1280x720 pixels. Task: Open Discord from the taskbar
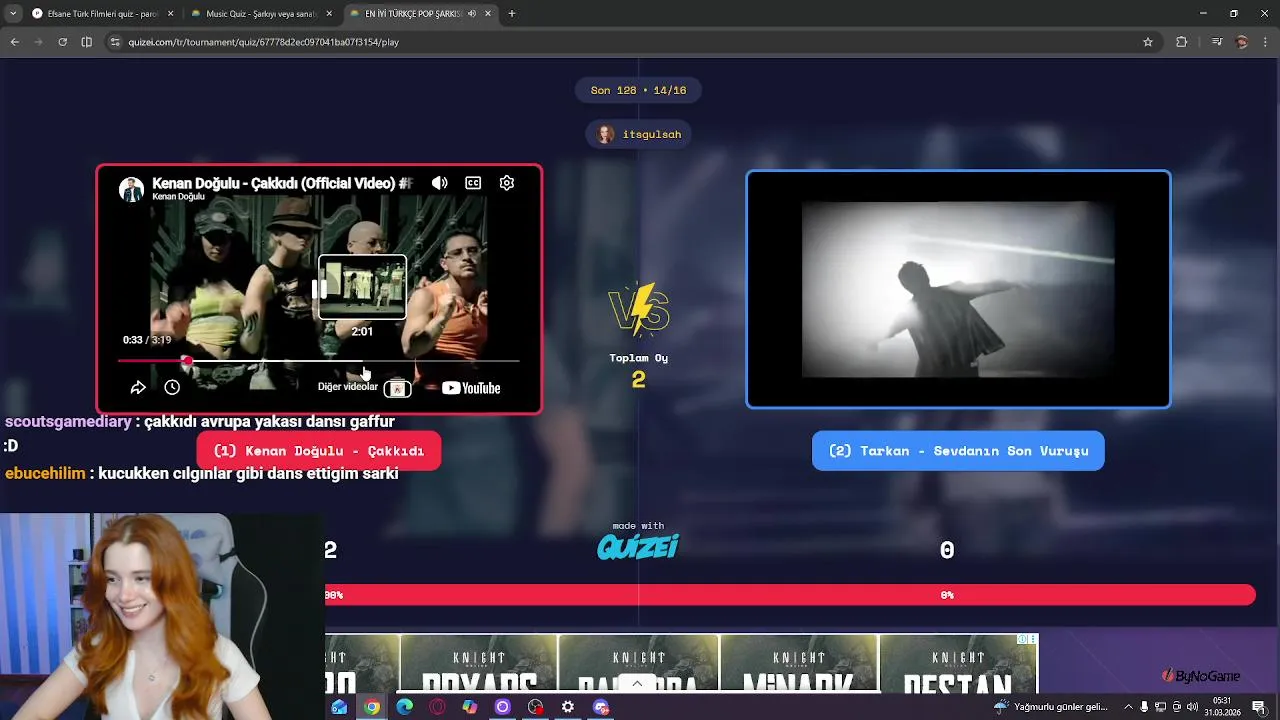[601, 707]
